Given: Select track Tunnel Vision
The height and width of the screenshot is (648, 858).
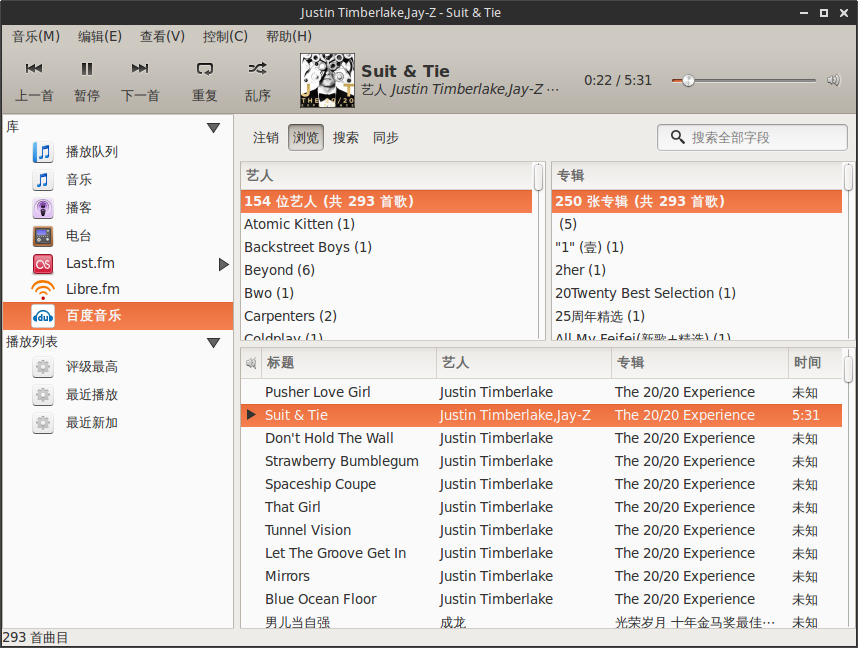Looking at the screenshot, I should pyautogui.click(x=541, y=530).
